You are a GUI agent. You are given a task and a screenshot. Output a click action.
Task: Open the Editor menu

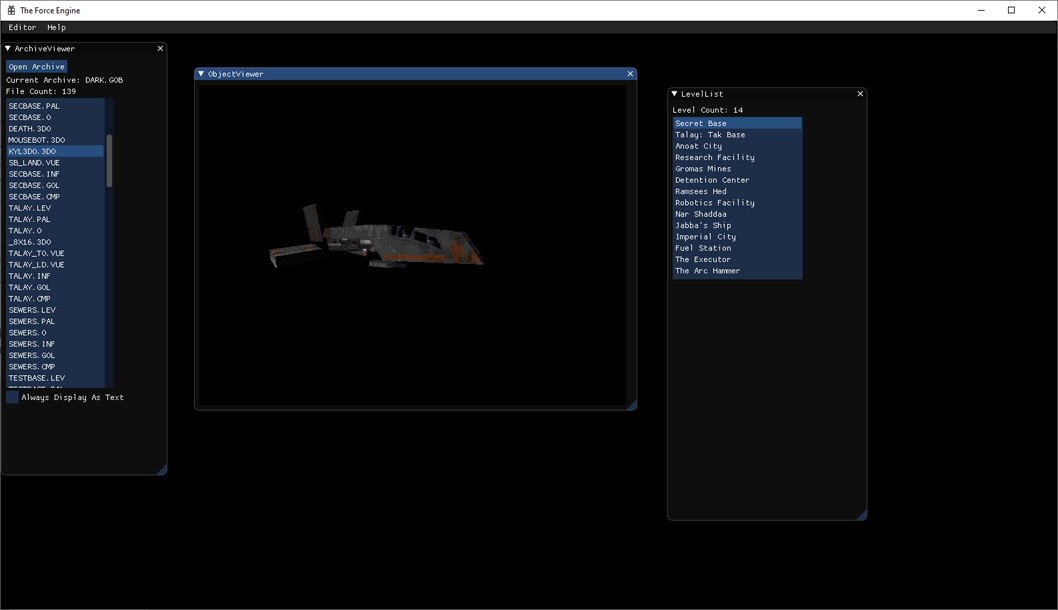22,28
